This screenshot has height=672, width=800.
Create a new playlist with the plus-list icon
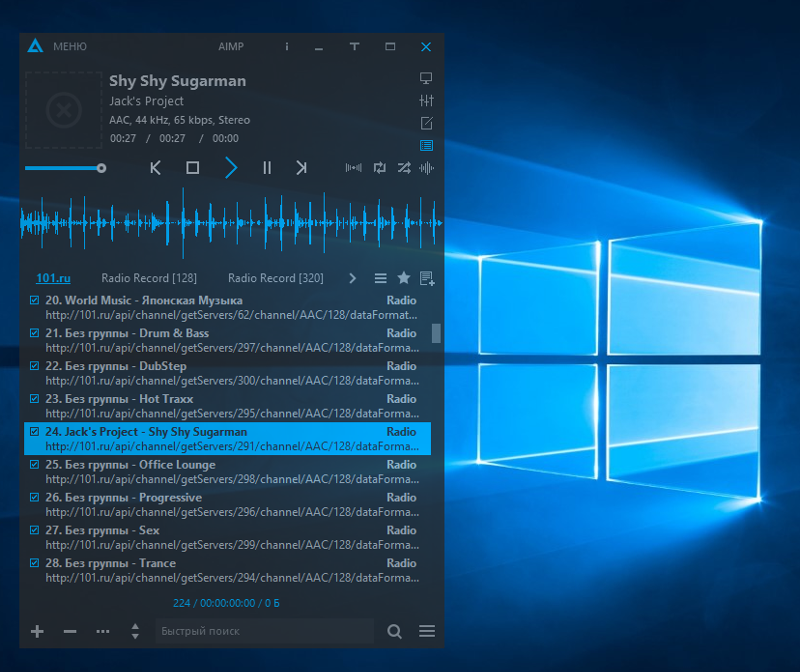[427, 278]
